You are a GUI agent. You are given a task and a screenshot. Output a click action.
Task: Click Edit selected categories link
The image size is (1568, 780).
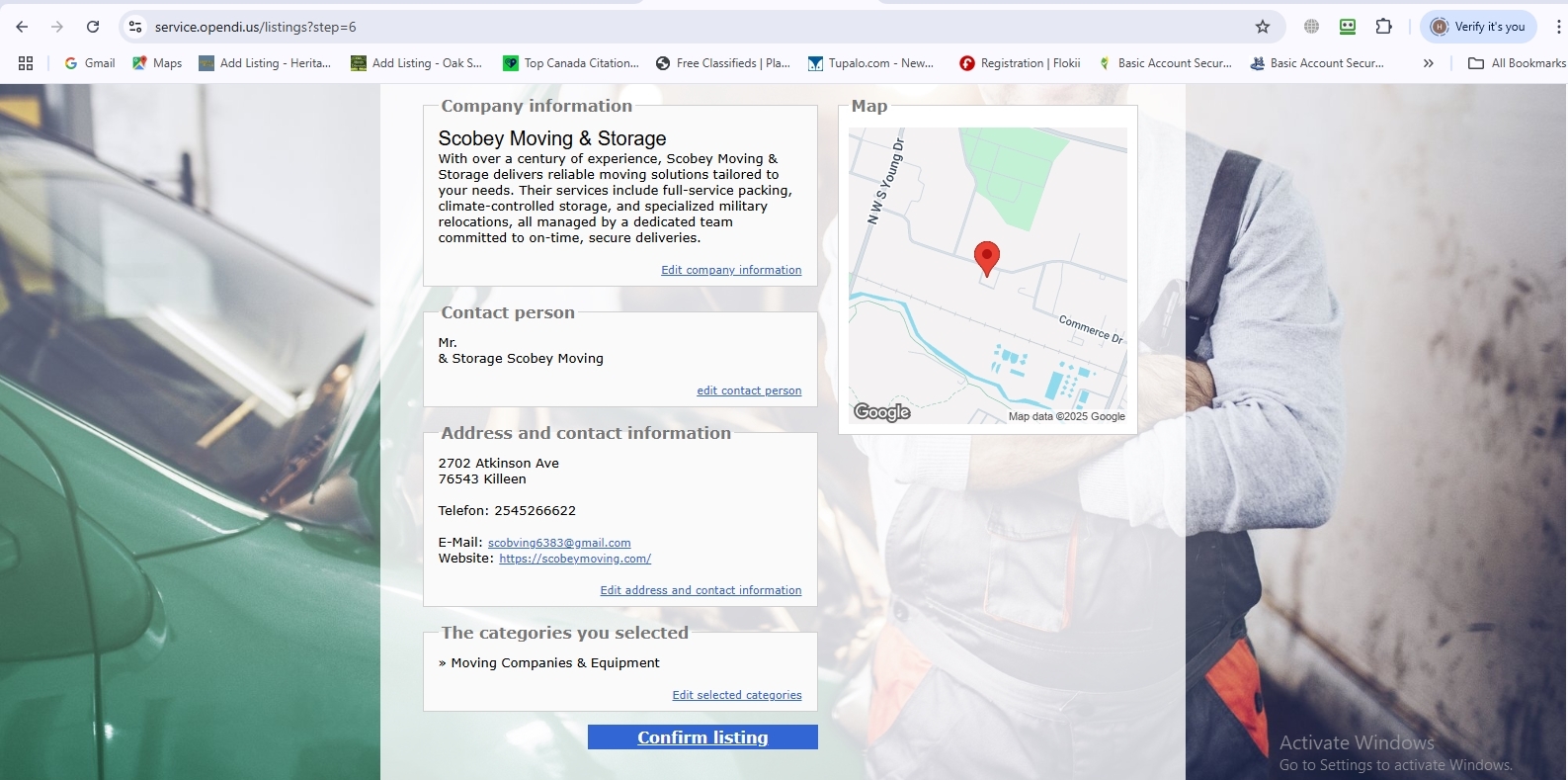[x=737, y=695]
